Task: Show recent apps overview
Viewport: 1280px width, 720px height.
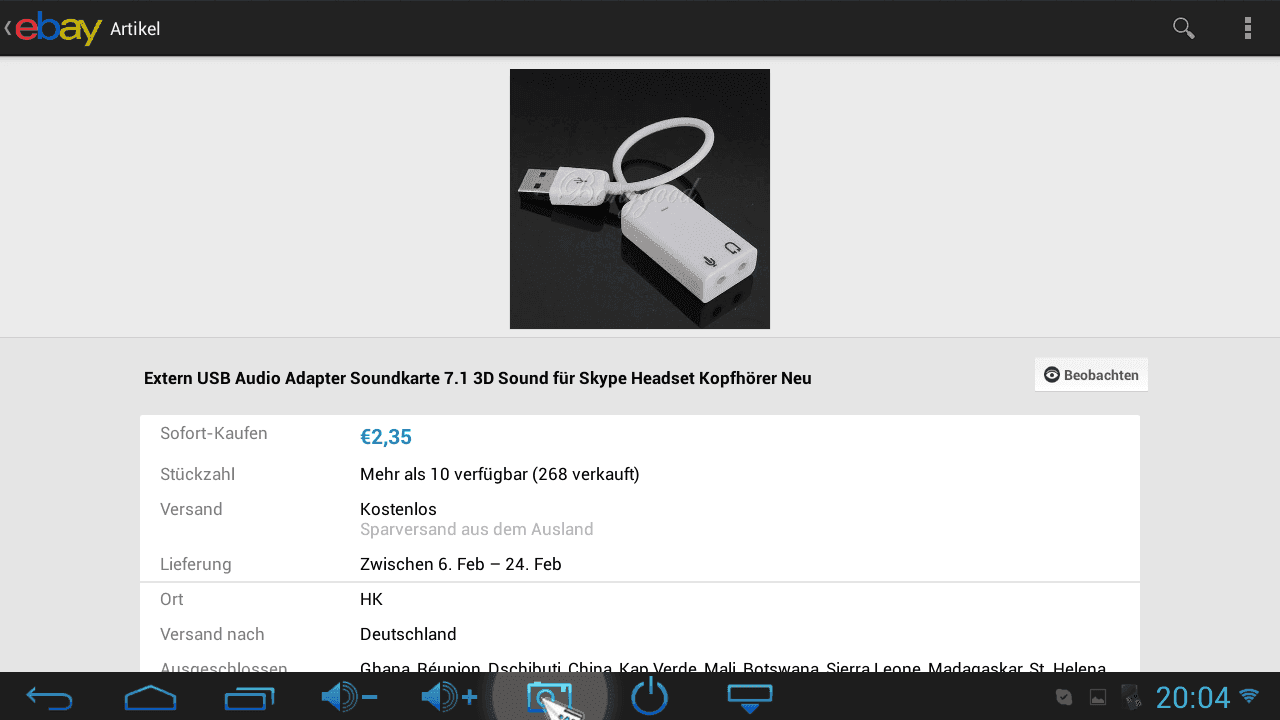Action: (x=249, y=697)
